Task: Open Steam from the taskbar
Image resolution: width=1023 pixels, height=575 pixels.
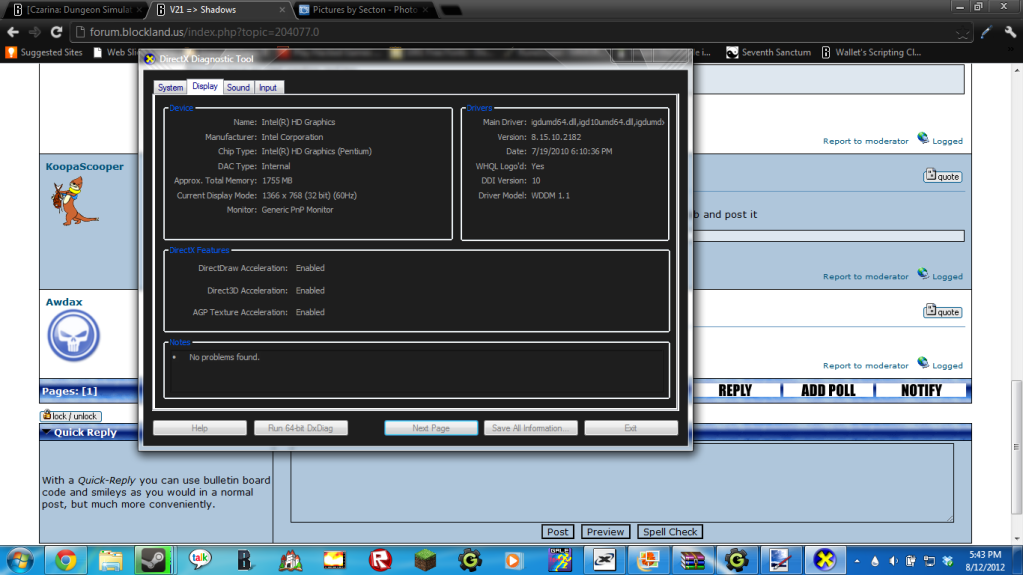Action: click(153, 560)
